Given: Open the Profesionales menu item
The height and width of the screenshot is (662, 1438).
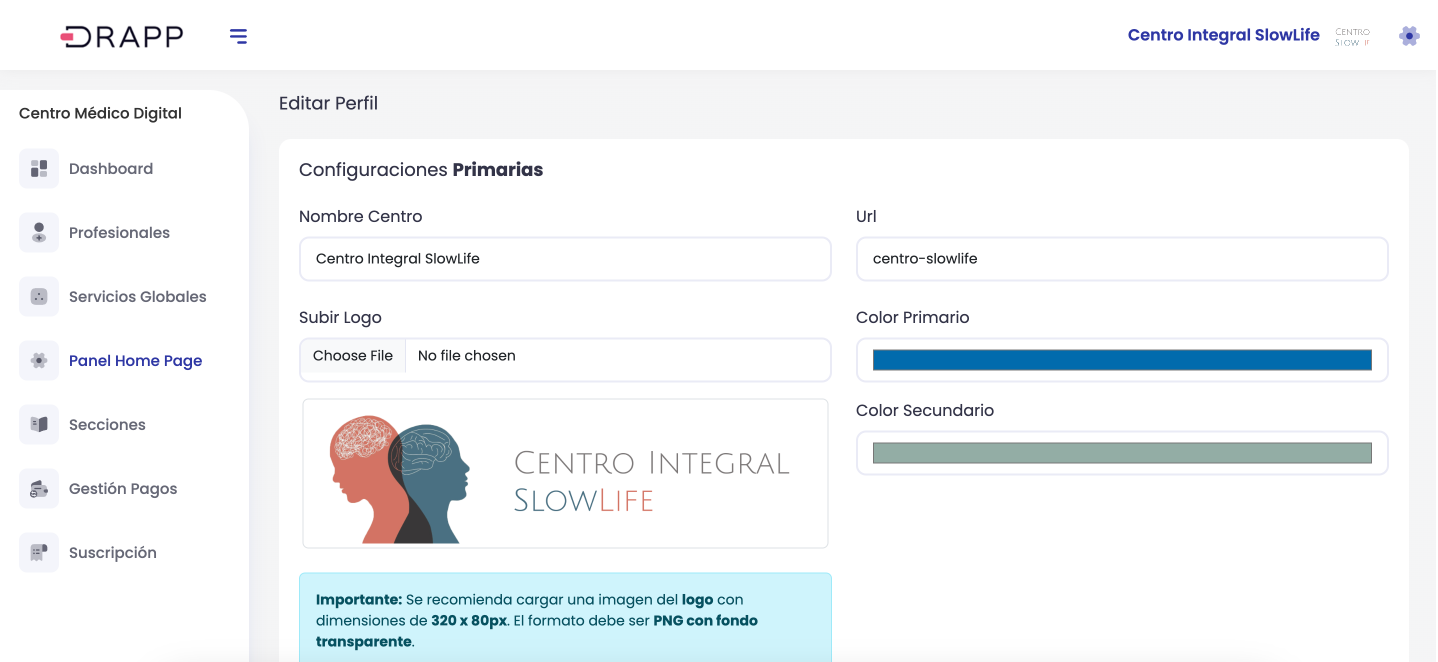Looking at the screenshot, I should click(119, 233).
